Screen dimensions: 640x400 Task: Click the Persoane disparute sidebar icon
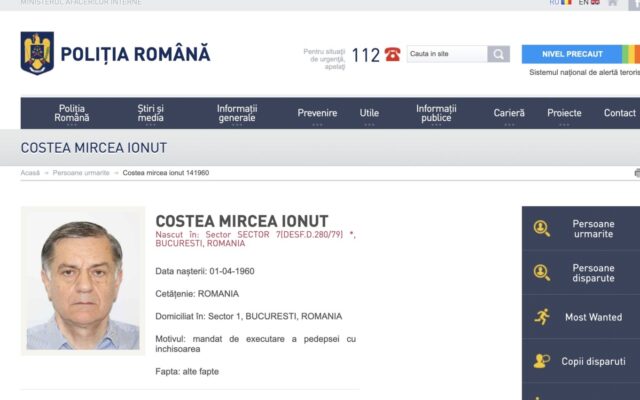coord(541,272)
